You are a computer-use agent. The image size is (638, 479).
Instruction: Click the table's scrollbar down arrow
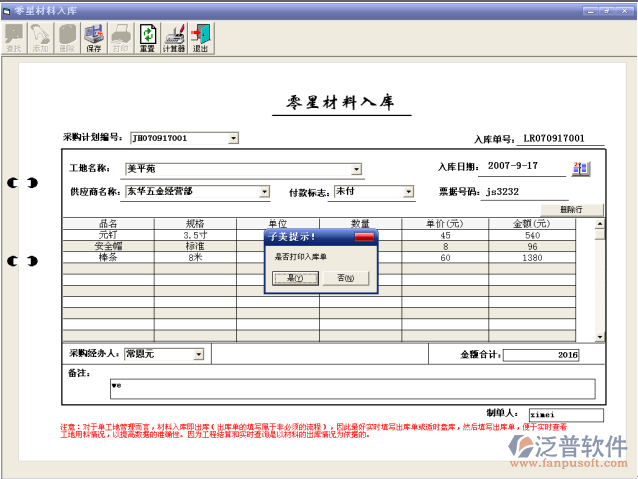(600, 337)
